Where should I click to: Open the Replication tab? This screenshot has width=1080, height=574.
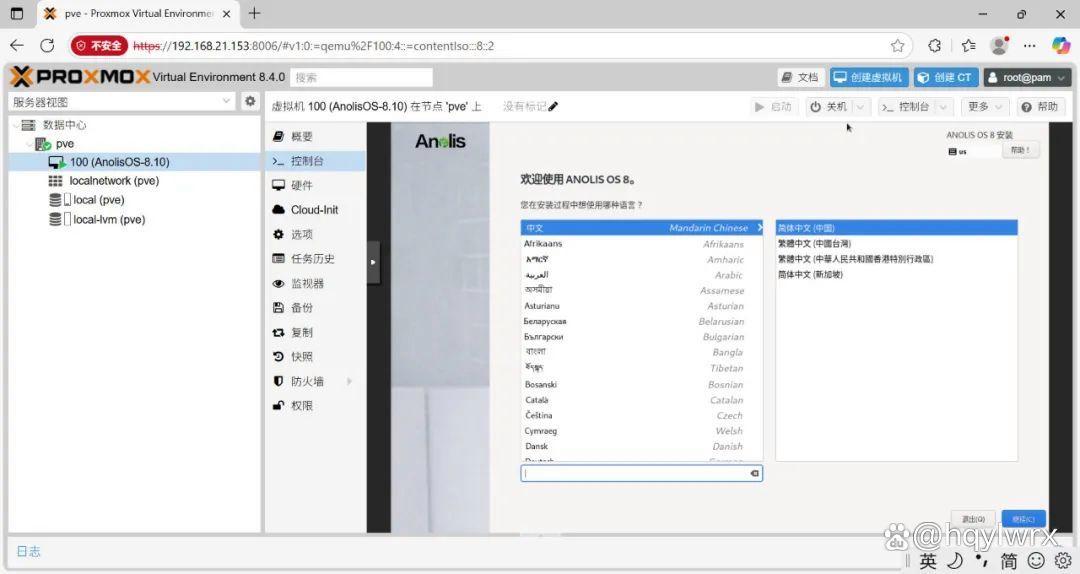tap(315, 332)
